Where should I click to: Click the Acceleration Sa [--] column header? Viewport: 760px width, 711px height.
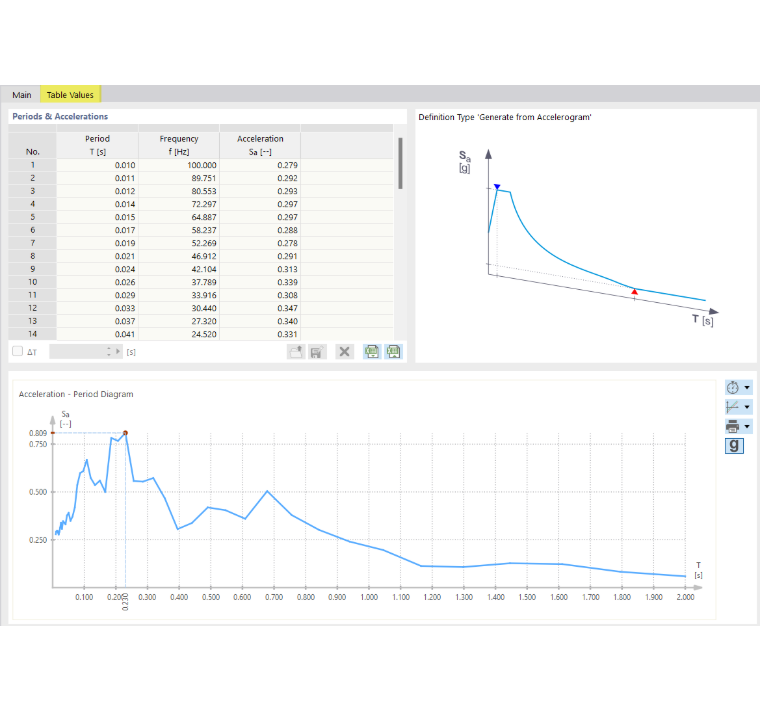coord(260,145)
